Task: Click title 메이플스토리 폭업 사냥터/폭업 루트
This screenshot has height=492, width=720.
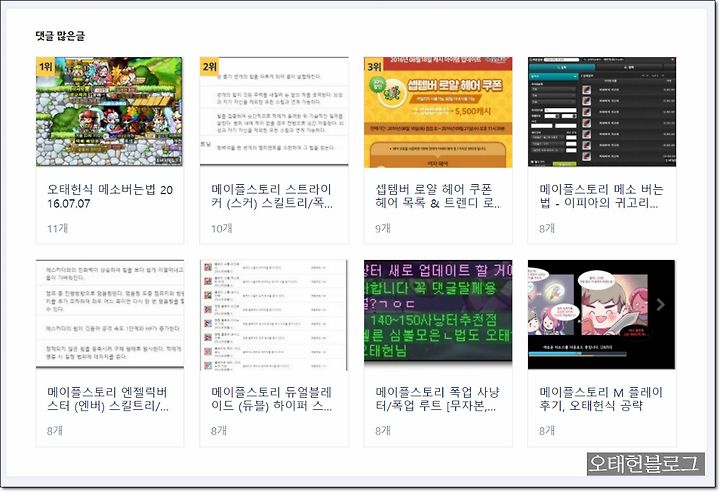Action: [437, 399]
